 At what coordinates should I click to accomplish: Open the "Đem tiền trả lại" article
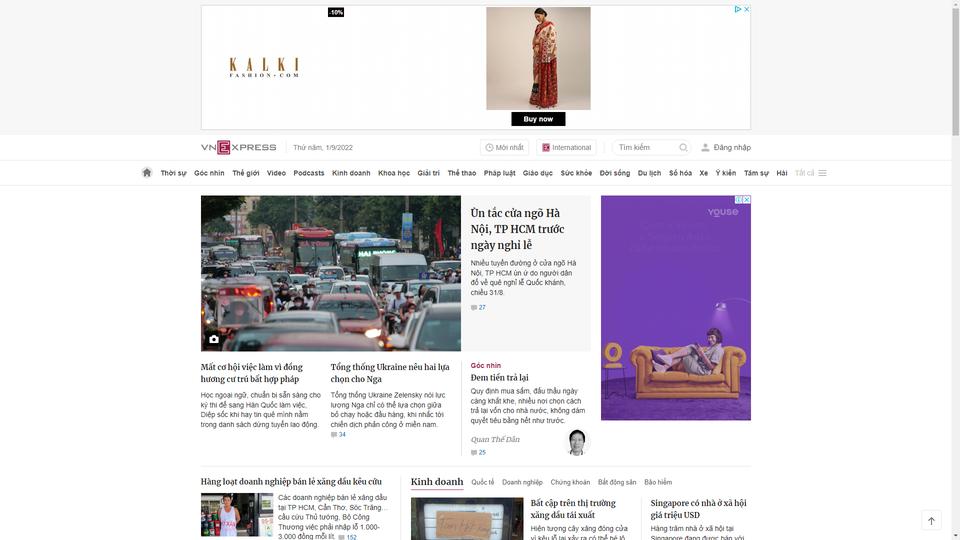point(500,378)
